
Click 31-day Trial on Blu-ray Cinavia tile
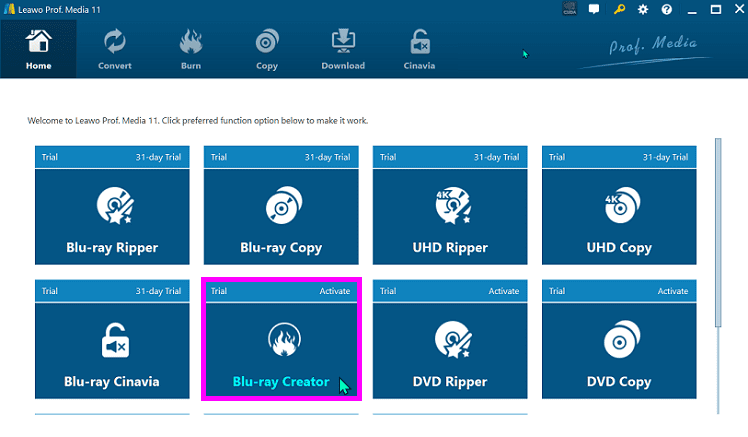coord(158,291)
